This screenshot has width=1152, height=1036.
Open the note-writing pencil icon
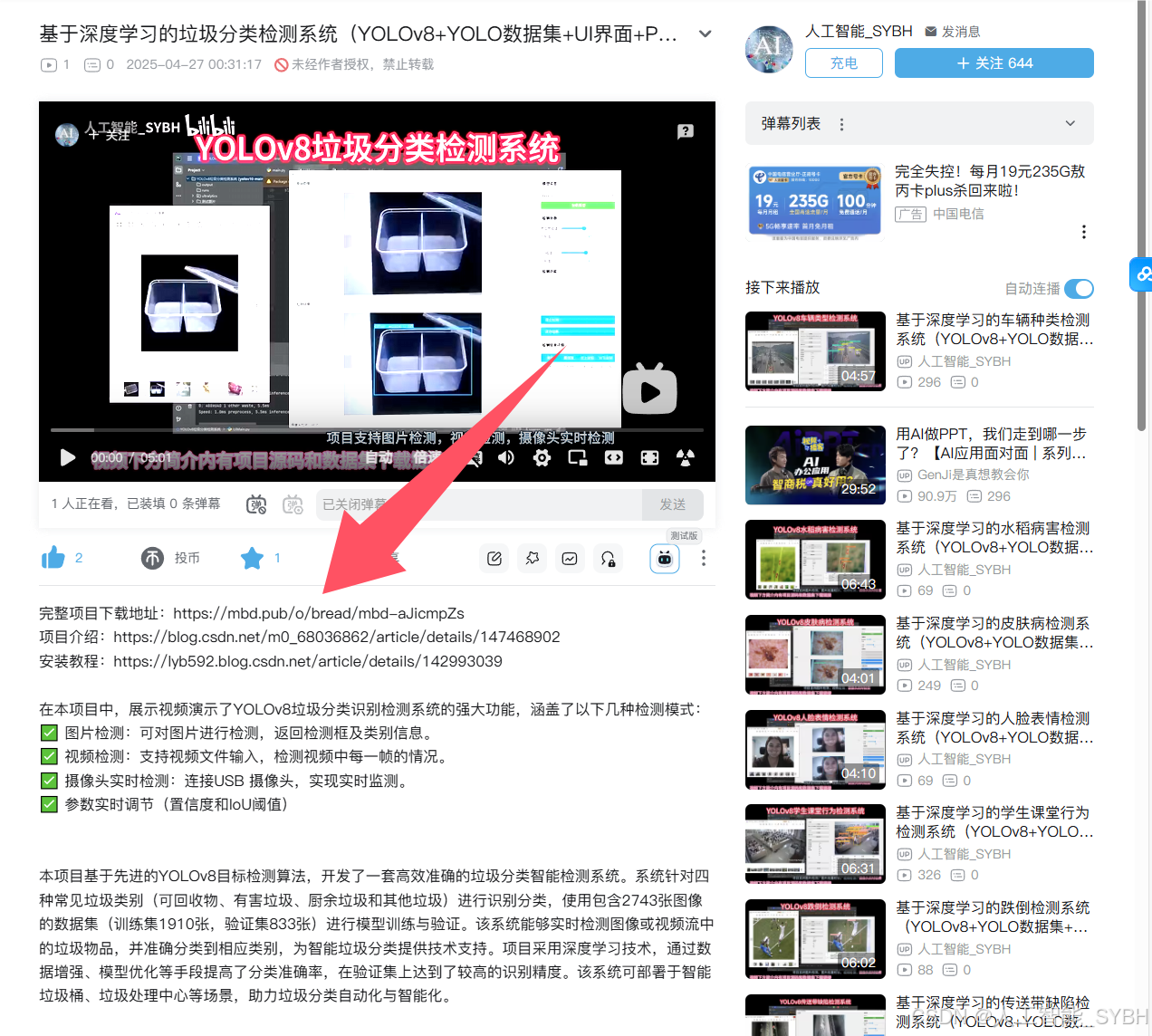coord(494,559)
